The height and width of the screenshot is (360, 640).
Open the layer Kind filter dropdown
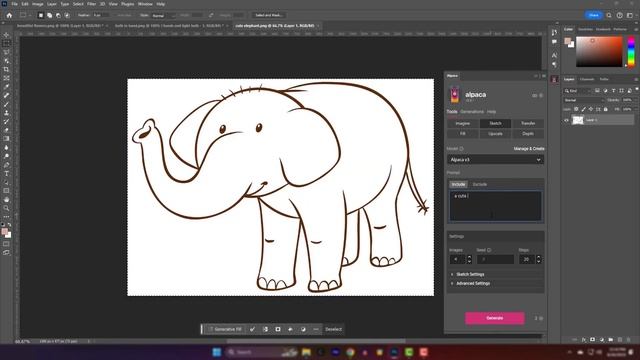(x=578, y=91)
